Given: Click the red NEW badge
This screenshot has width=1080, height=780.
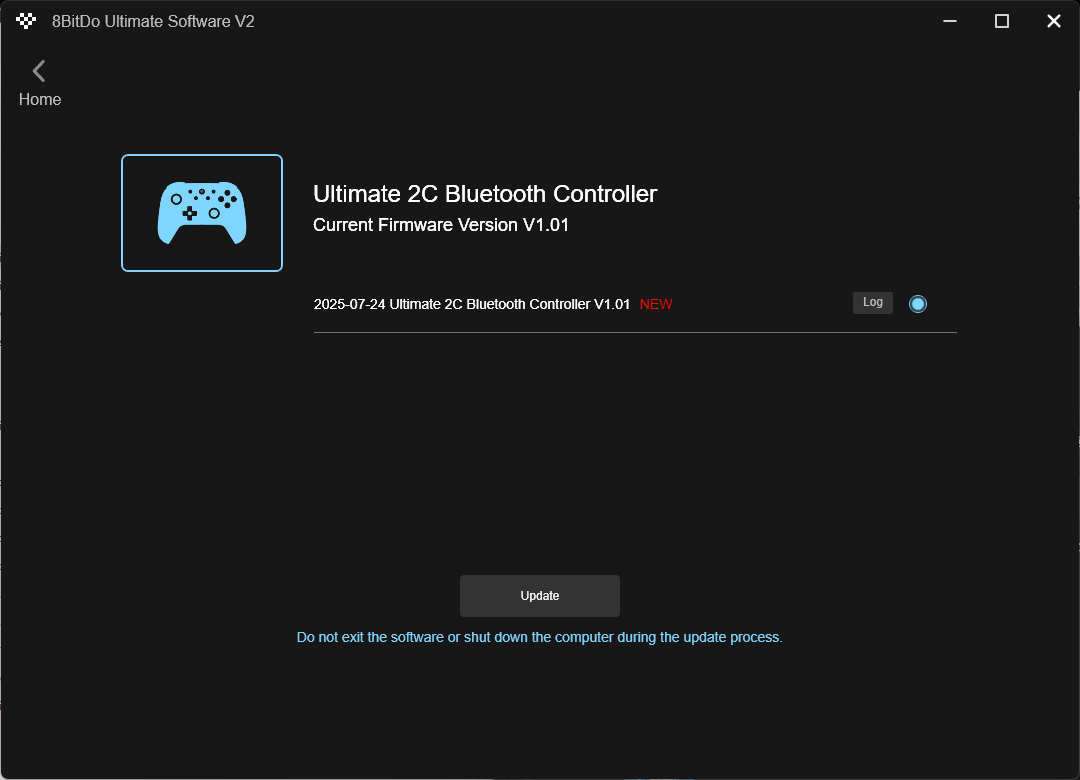Looking at the screenshot, I should point(656,305).
